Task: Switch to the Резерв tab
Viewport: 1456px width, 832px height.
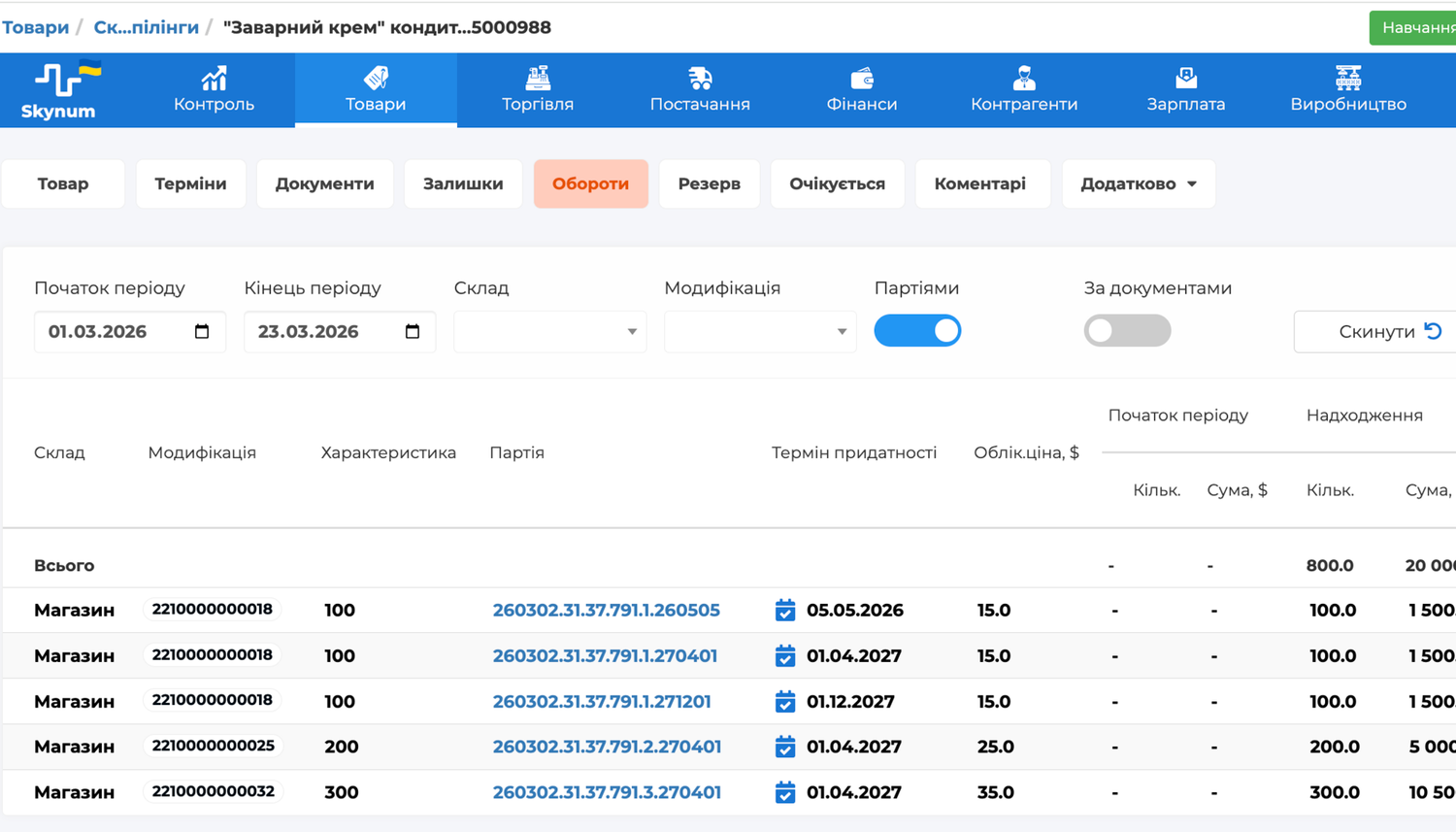Action: 709,183
